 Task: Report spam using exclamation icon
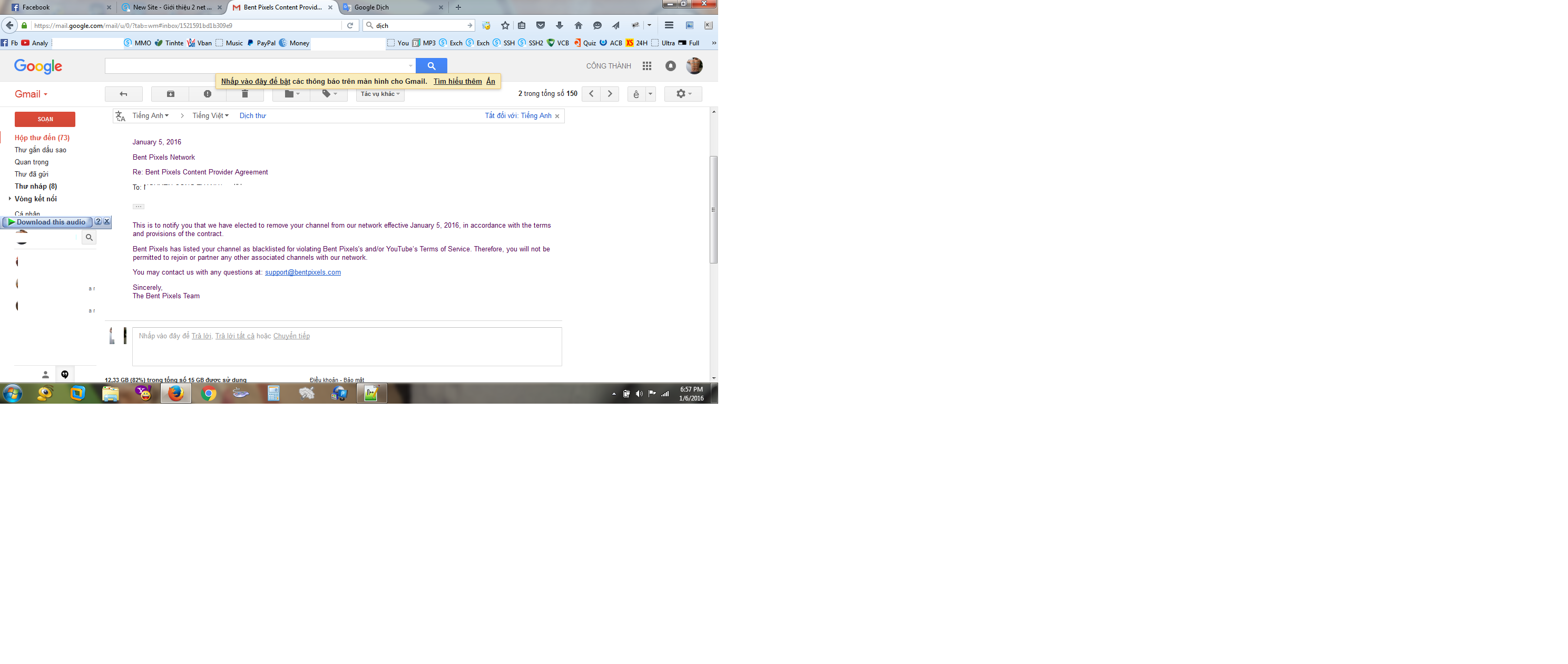[208, 94]
